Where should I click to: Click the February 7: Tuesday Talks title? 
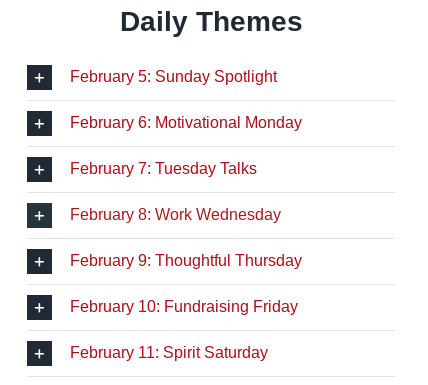click(163, 169)
